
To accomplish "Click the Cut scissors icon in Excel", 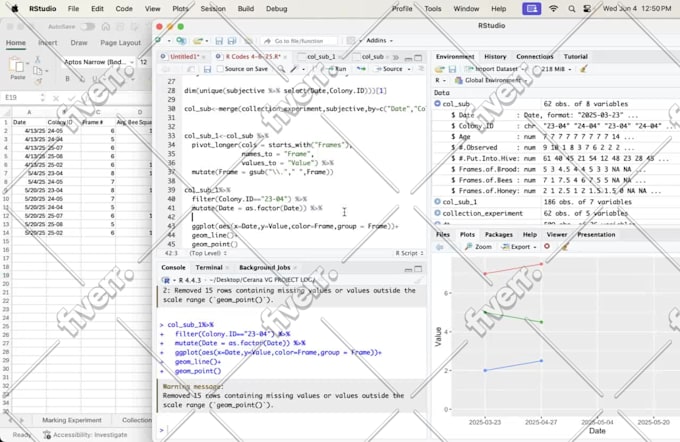I will pyautogui.click(x=37, y=60).
